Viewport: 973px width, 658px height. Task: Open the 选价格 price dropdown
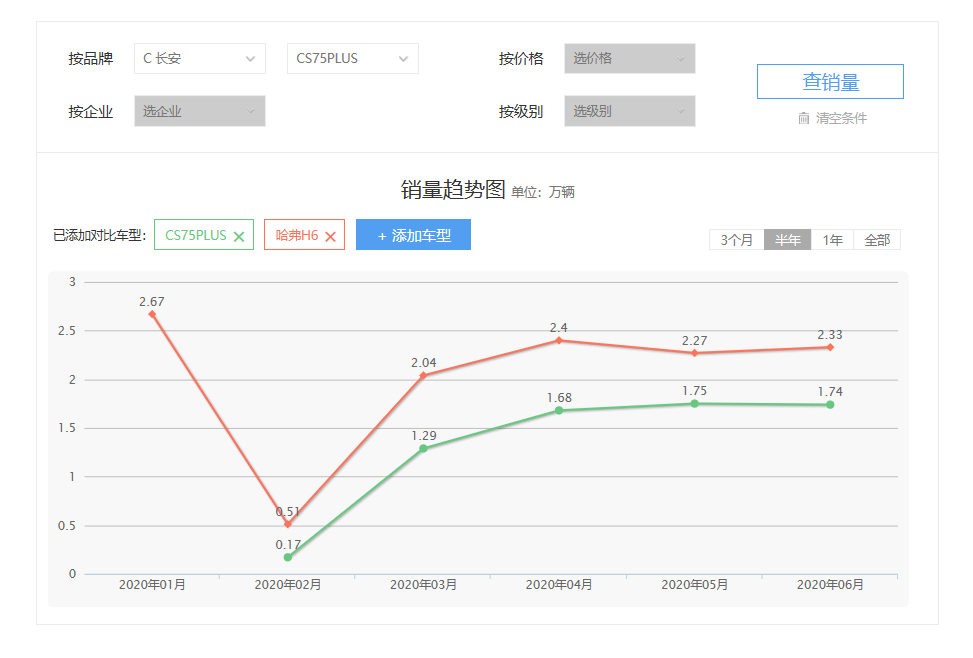coord(629,59)
